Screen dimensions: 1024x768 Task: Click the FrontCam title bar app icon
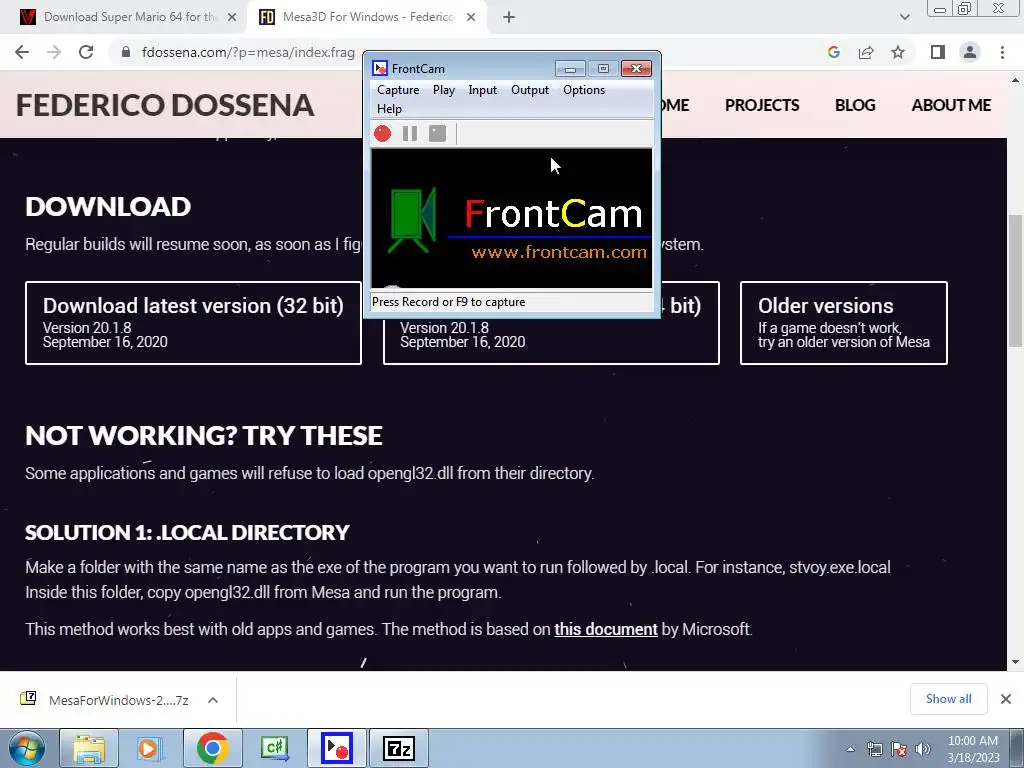click(x=379, y=69)
